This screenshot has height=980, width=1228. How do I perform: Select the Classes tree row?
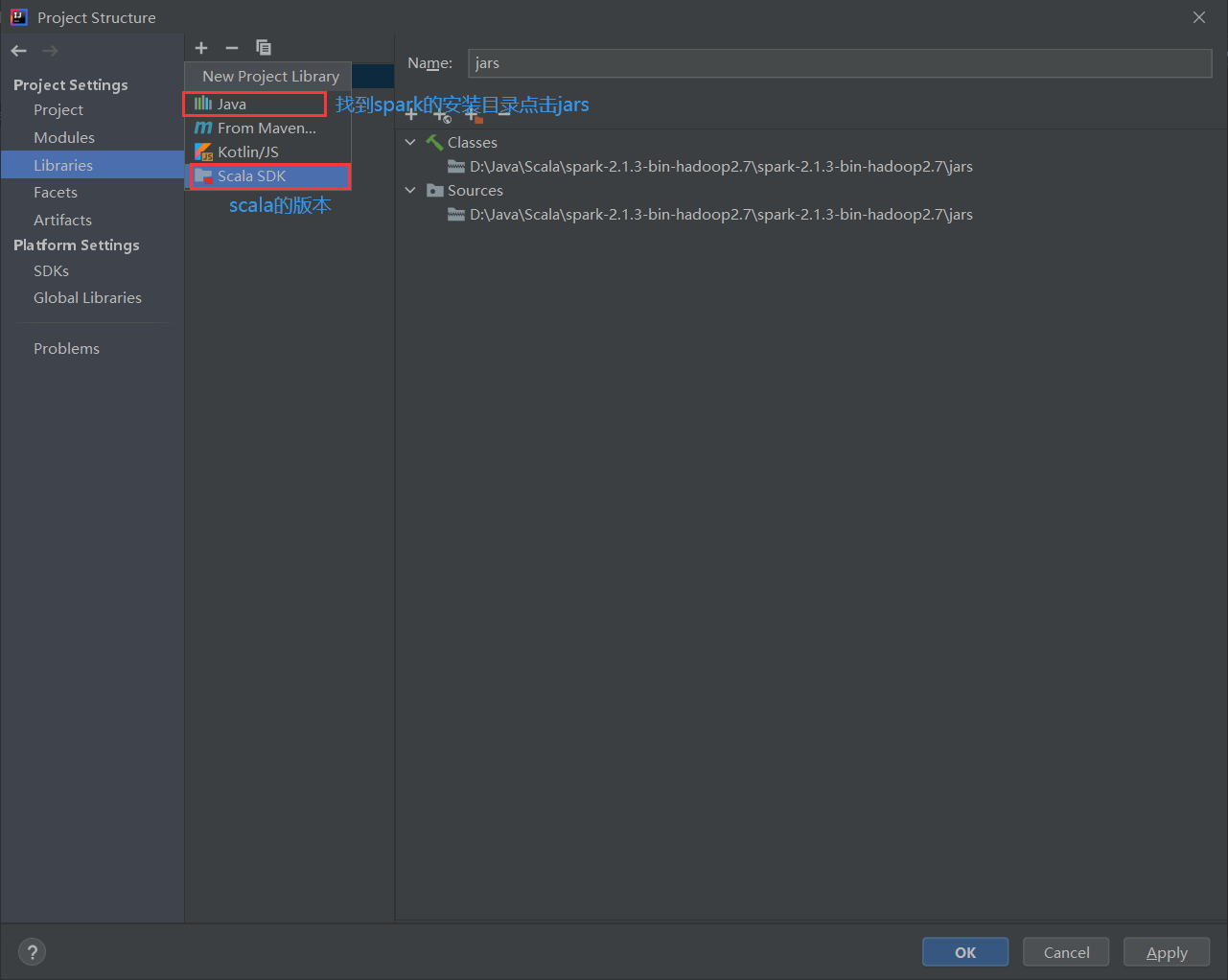(811, 142)
